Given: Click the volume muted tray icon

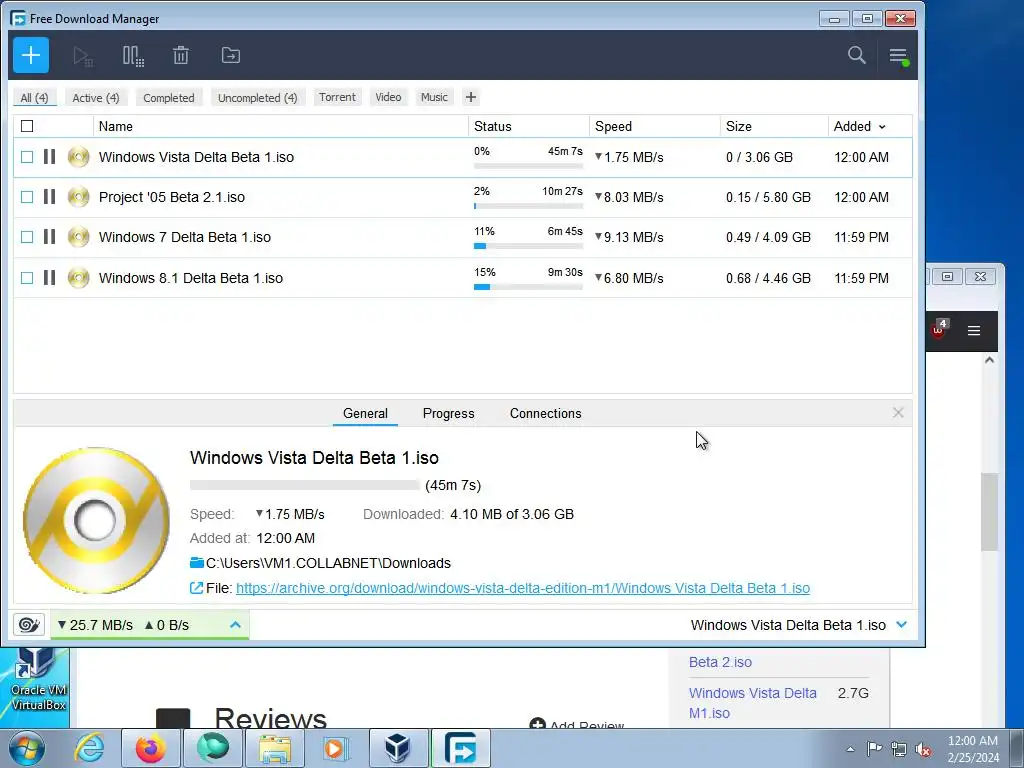Looking at the screenshot, I should (x=923, y=749).
